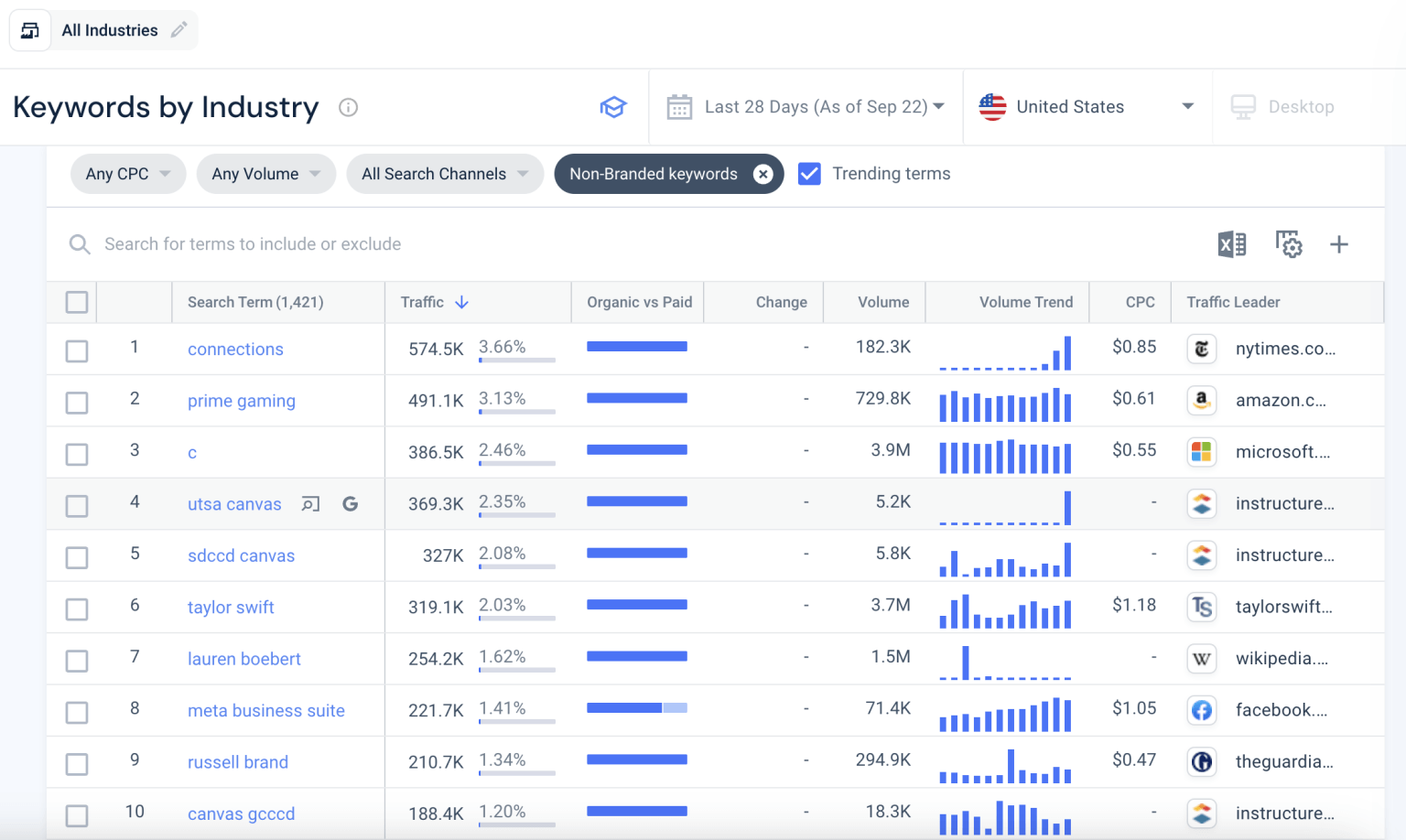1406x840 pixels.
Task: Click the search terms input field
Action: pos(366,244)
